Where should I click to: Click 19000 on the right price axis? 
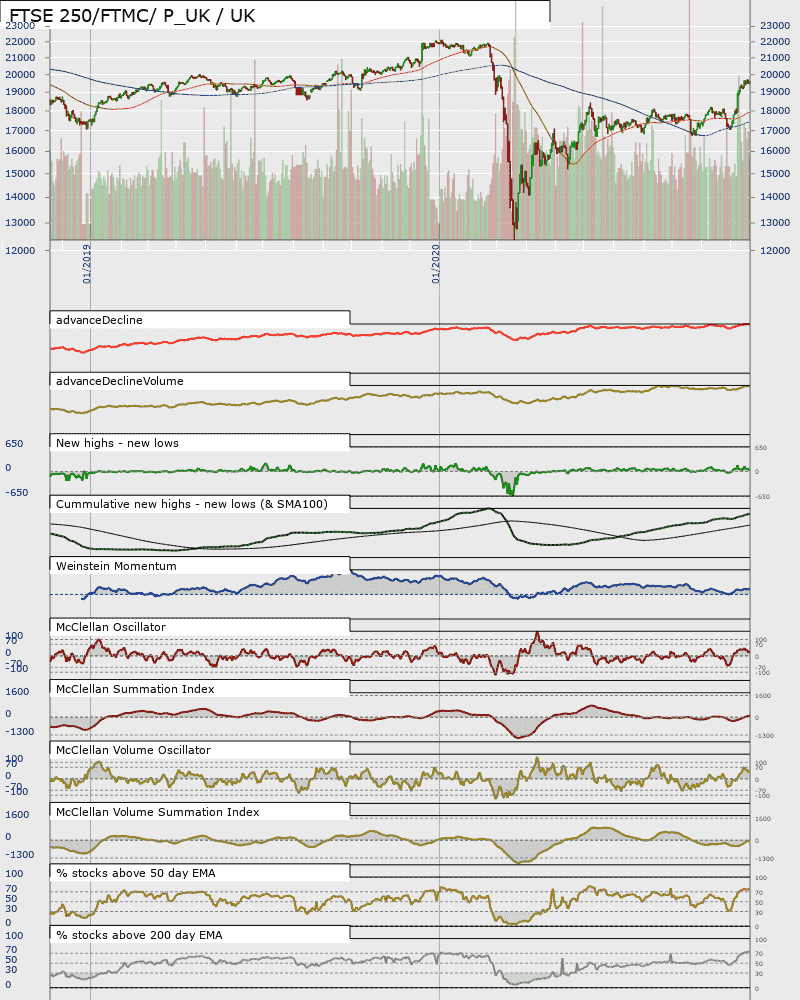point(775,92)
